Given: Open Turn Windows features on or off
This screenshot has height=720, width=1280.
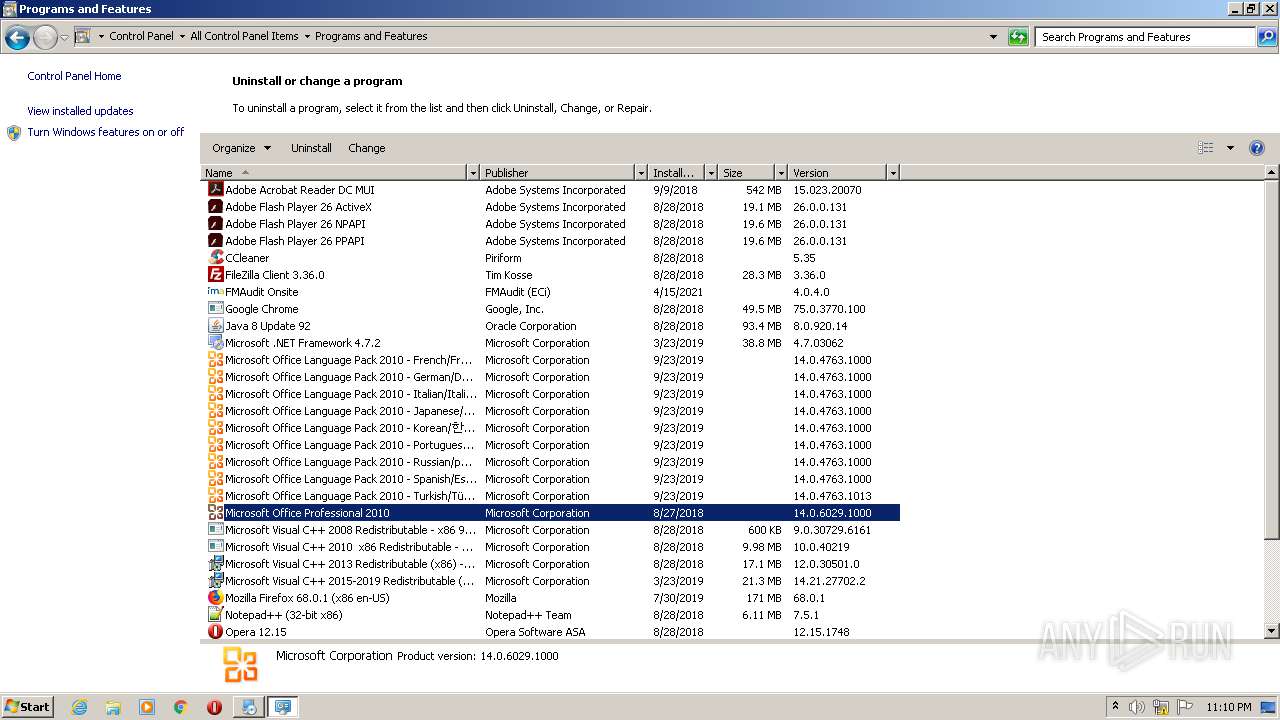Looking at the screenshot, I should coord(105,132).
